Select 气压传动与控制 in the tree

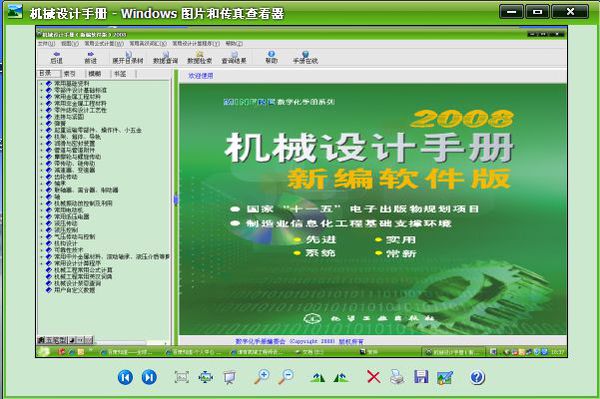tap(74, 237)
